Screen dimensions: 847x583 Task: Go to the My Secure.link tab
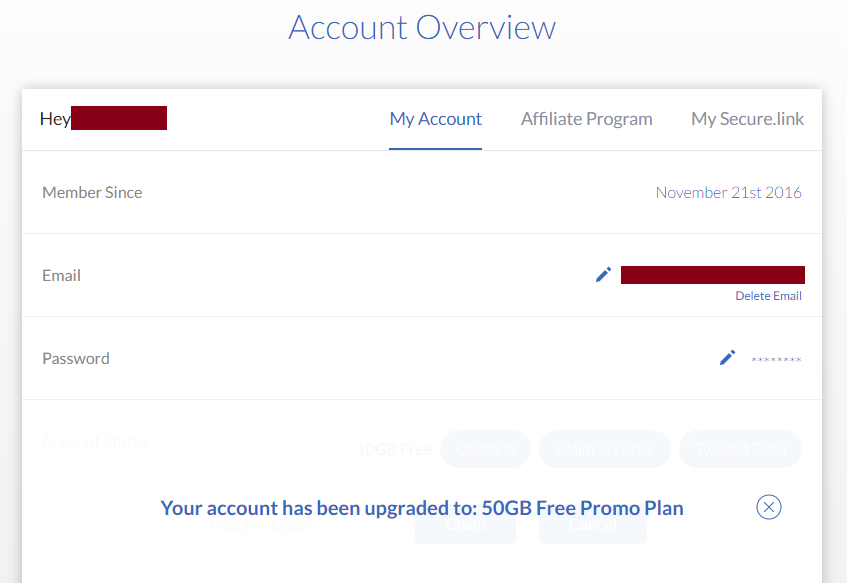(747, 119)
